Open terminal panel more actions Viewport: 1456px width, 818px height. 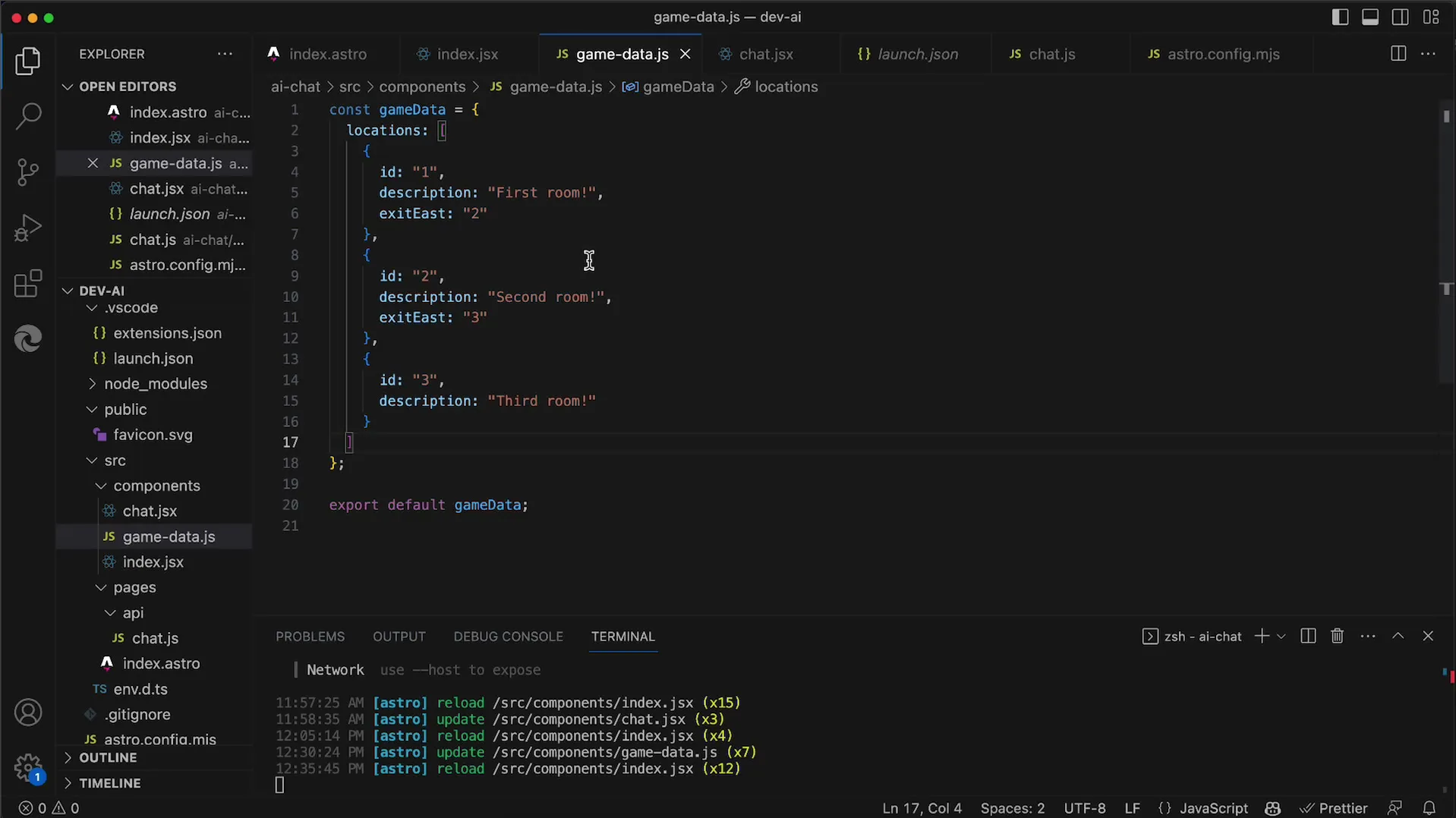pyautogui.click(x=1368, y=636)
